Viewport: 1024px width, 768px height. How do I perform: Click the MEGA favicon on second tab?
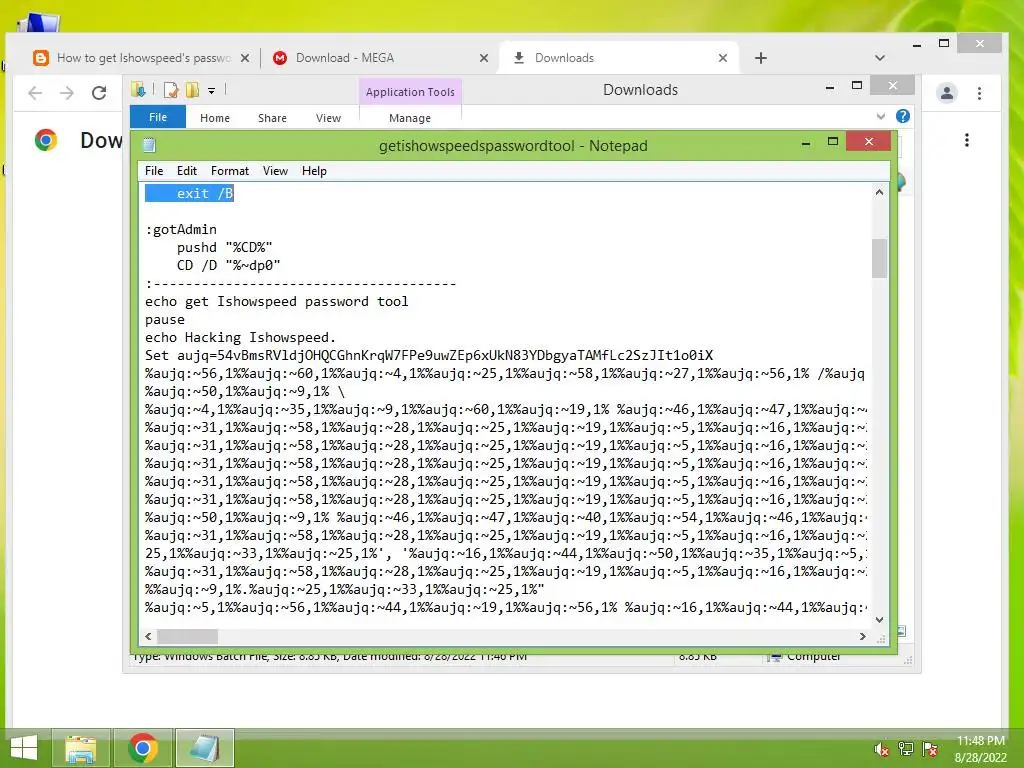pyautogui.click(x=280, y=58)
